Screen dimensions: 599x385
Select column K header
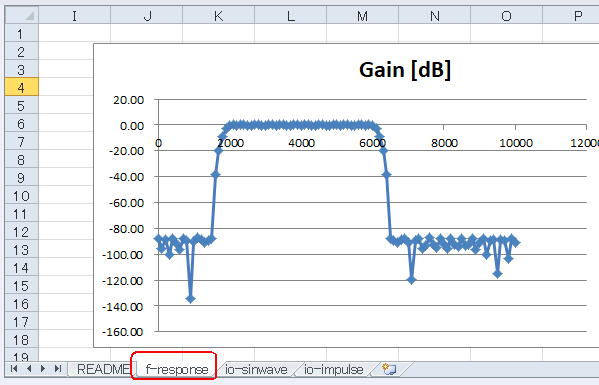(219, 16)
